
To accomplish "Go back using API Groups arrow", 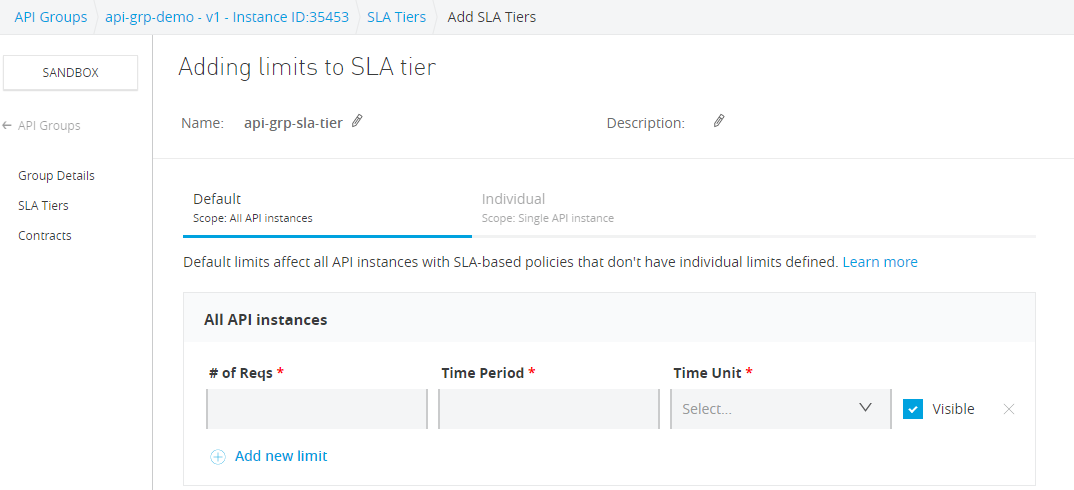I will coord(8,126).
